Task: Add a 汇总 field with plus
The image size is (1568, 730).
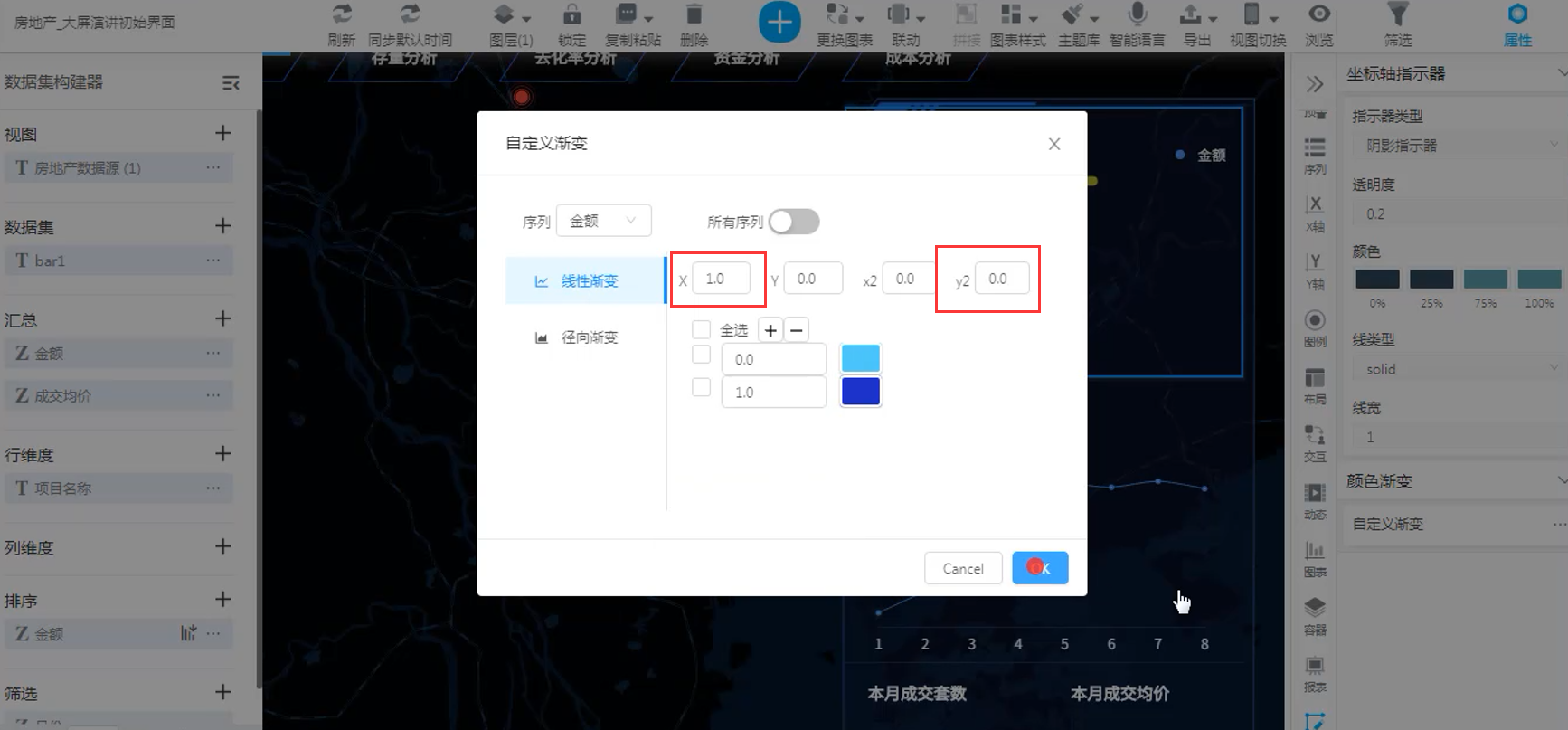Action: [x=223, y=318]
